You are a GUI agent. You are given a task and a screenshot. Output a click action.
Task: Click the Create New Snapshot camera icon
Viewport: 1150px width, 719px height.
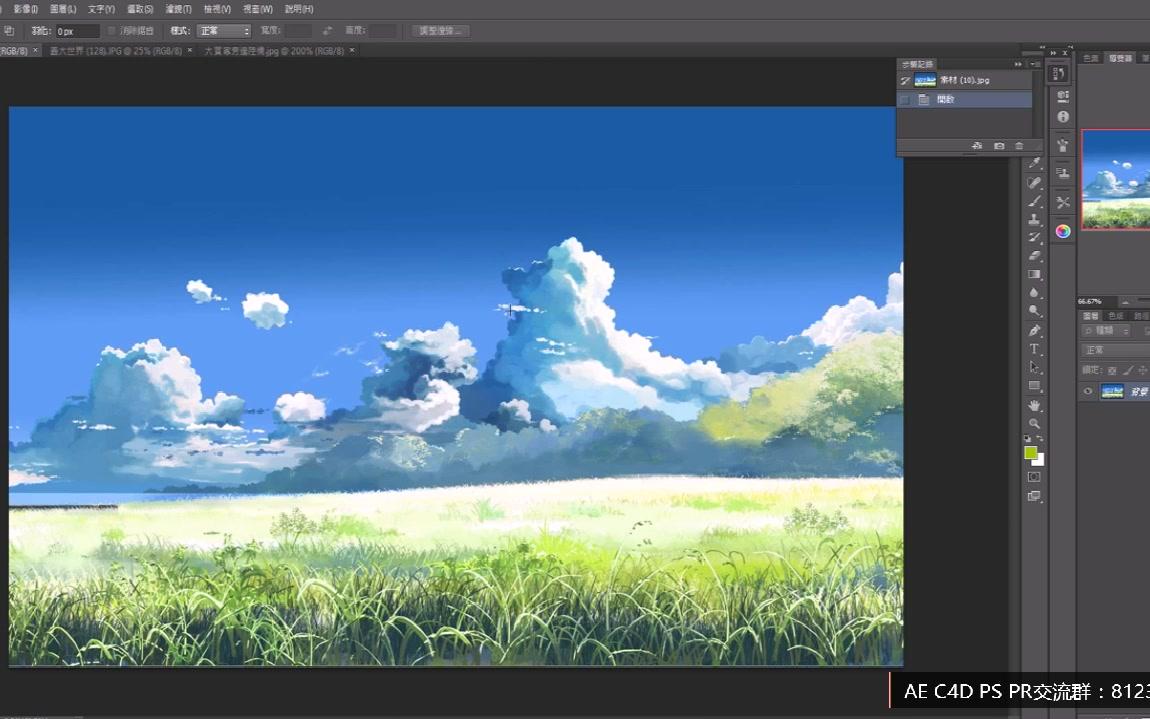click(x=999, y=146)
